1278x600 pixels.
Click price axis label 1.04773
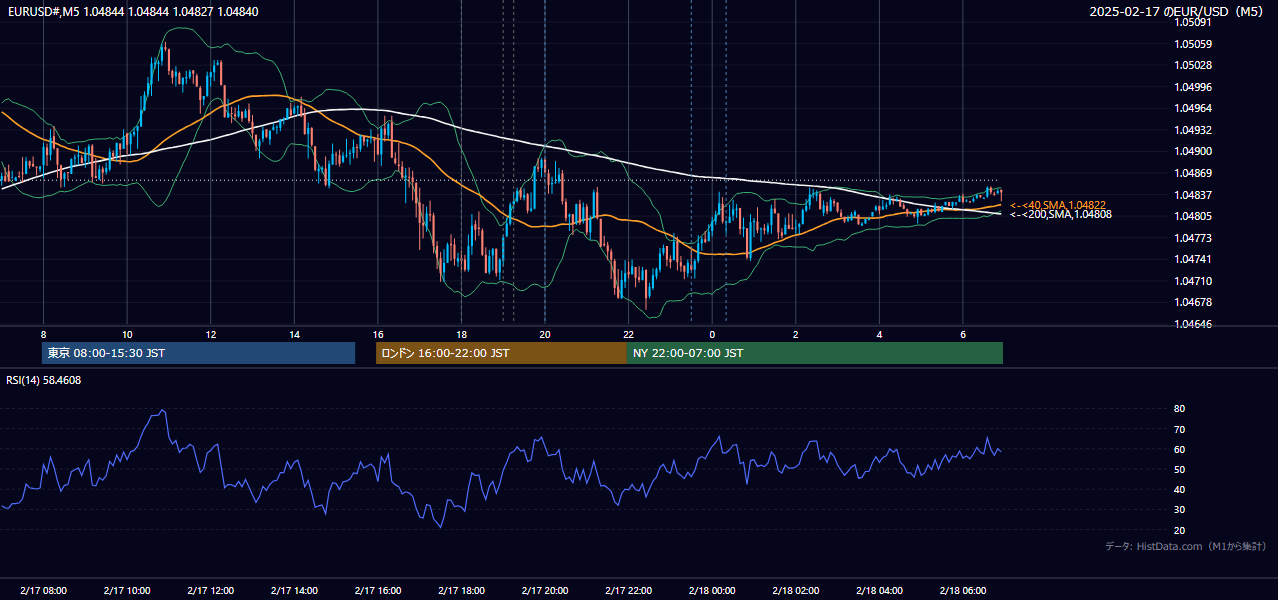point(1193,238)
